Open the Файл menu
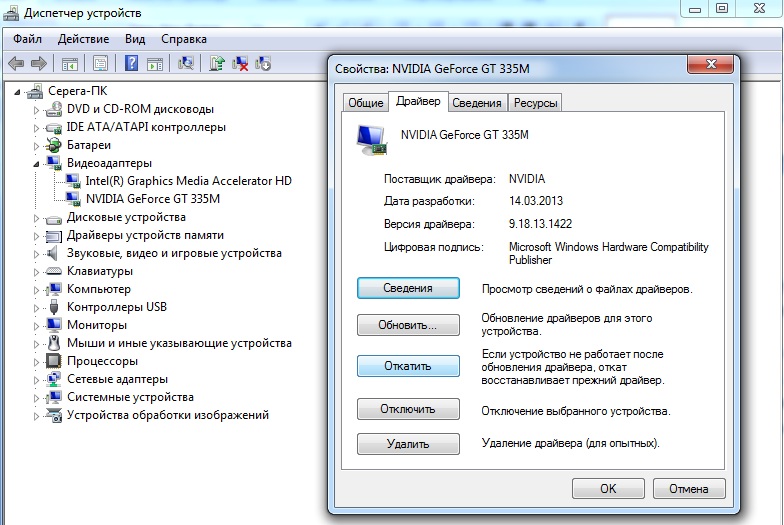The image size is (784, 525). pos(28,39)
